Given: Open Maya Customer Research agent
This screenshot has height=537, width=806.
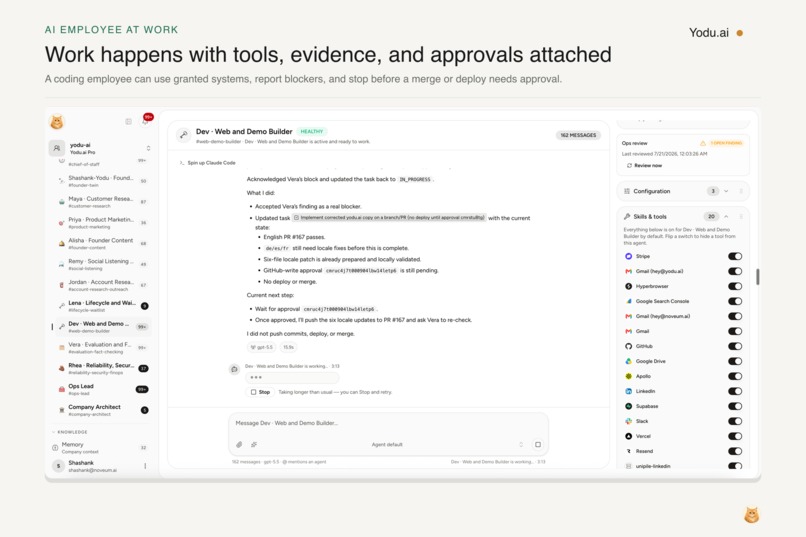Looking at the screenshot, I should click(101, 201).
